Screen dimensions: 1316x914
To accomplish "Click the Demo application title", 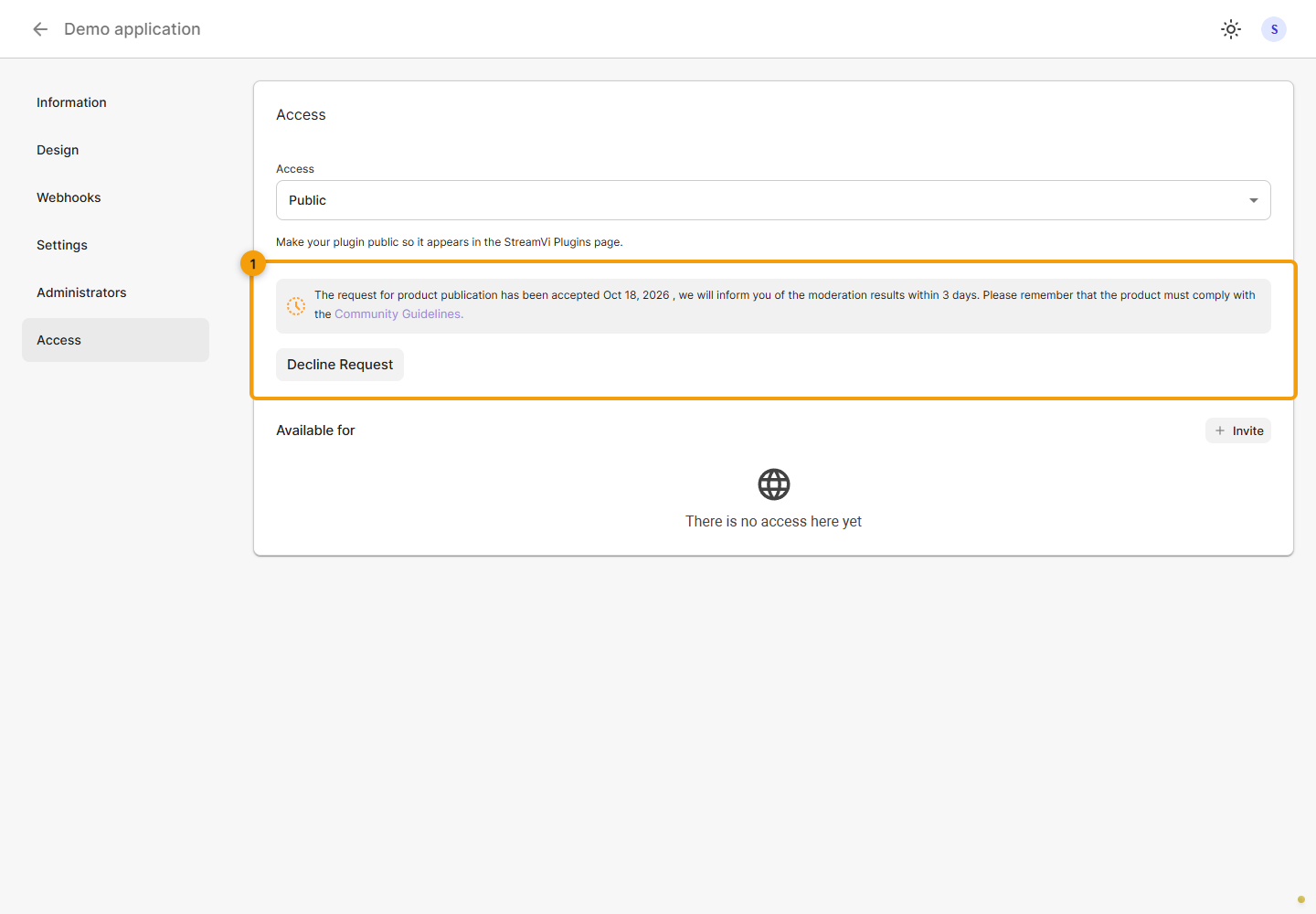I will [133, 29].
